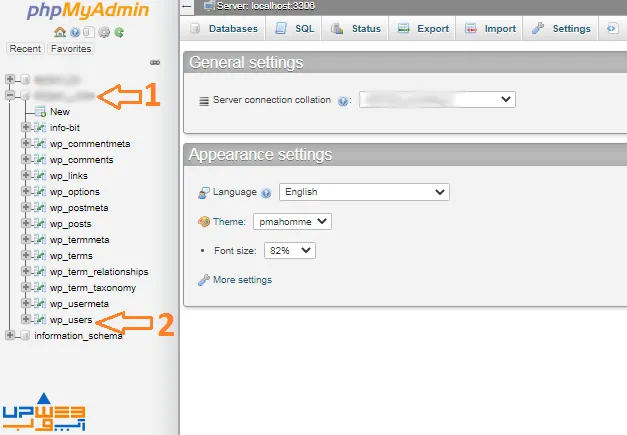This screenshot has height=435, width=627.
Task: Click the partially visible tab after Settings
Action: pyautogui.click(x=612, y=29)
